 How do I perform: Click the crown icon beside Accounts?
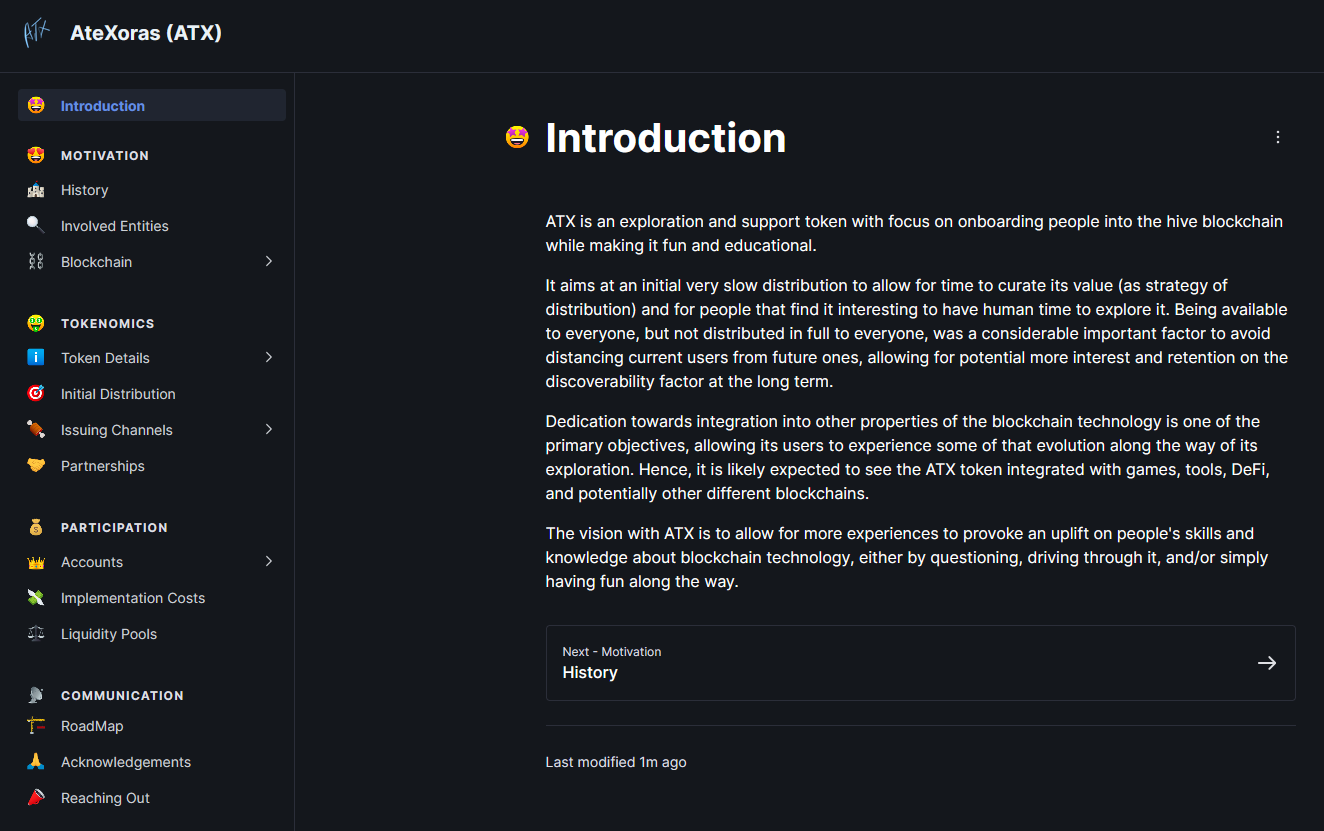click(x=36, y=562)
